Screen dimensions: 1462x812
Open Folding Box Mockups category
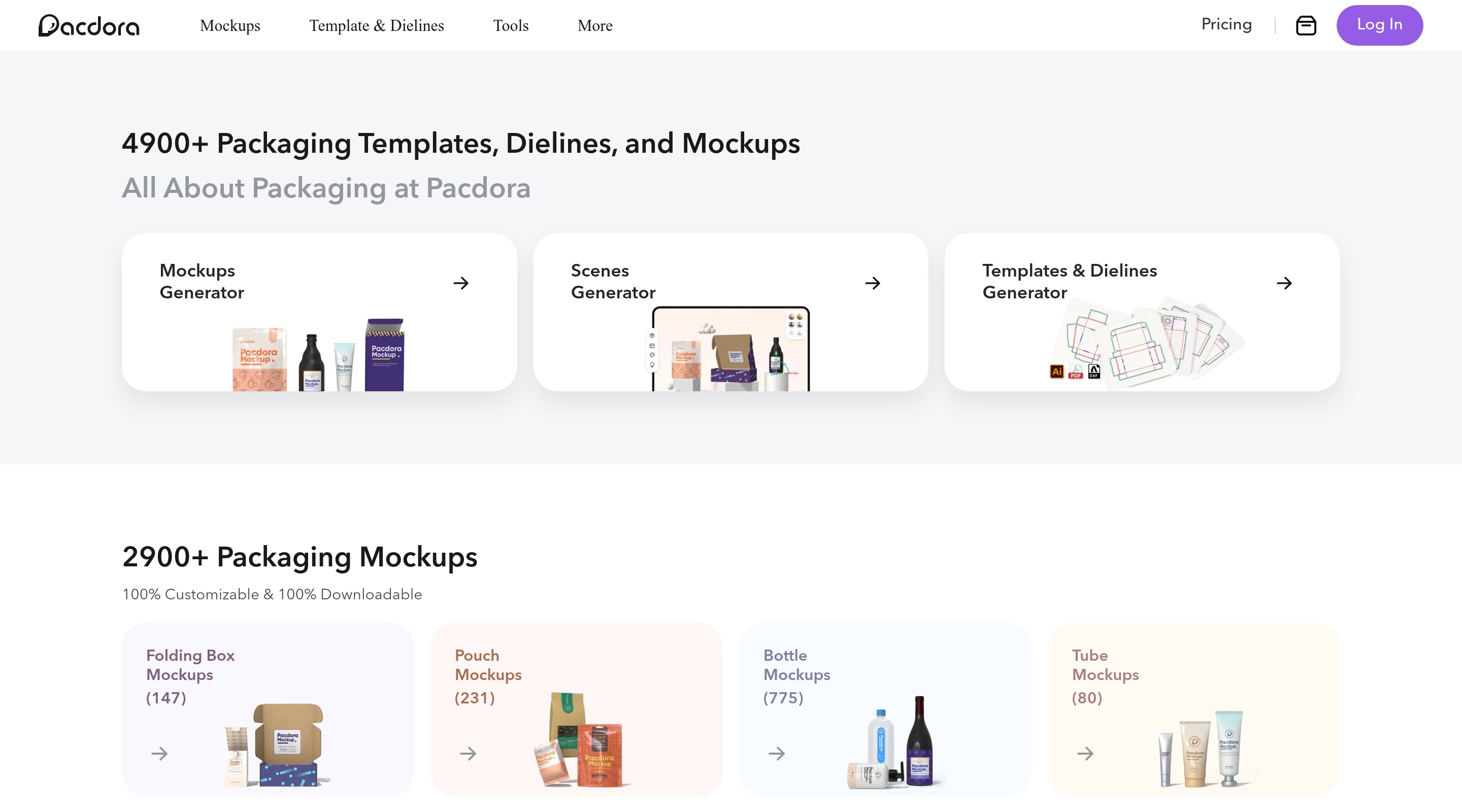point(190,664)
